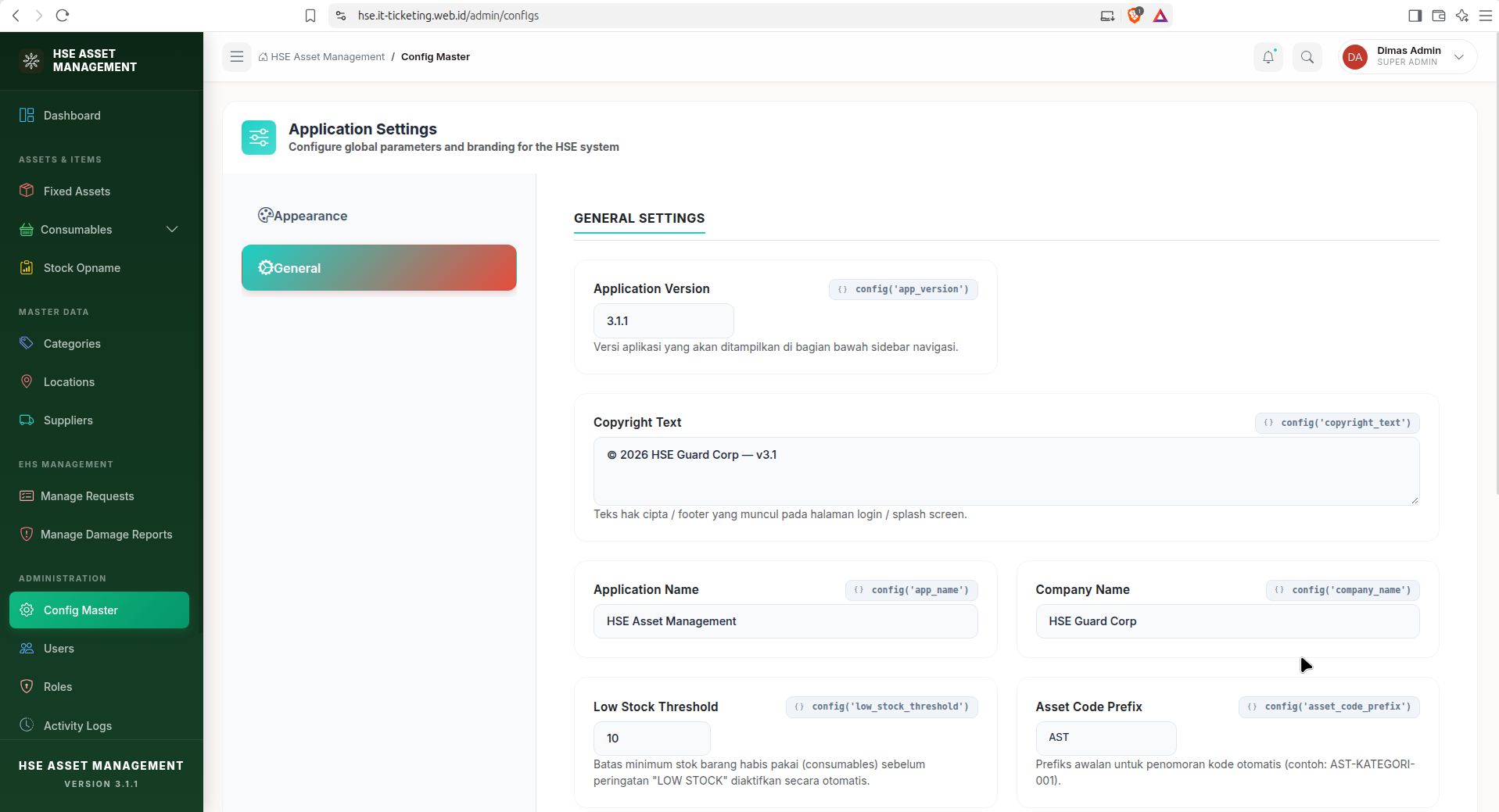Go back in browser history
Image resolution: width=1499 pixels, height=812 pixels.
point(16,16)
